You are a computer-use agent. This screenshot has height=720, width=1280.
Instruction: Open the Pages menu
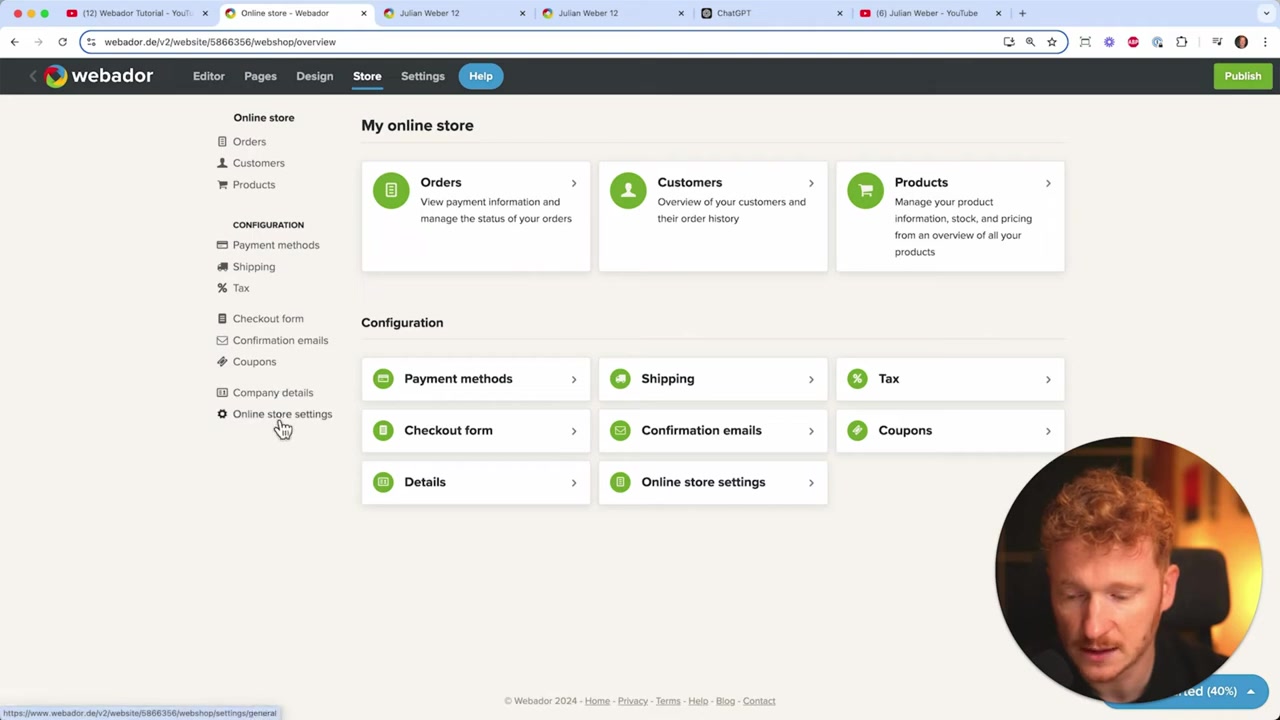click(260, 76)
